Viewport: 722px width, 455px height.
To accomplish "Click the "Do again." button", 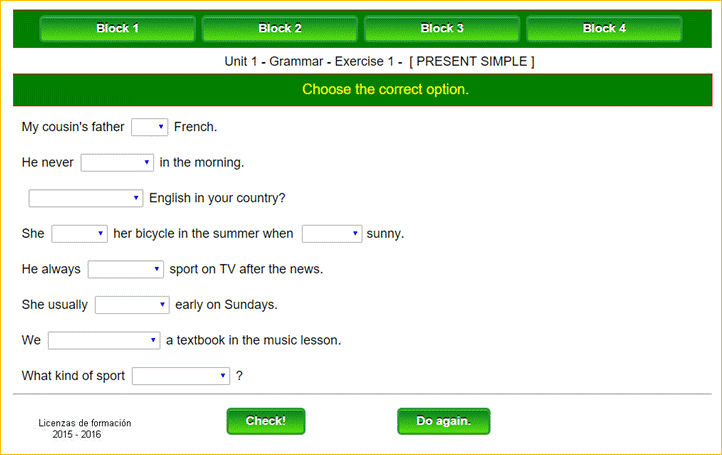I will pos(443,421).
